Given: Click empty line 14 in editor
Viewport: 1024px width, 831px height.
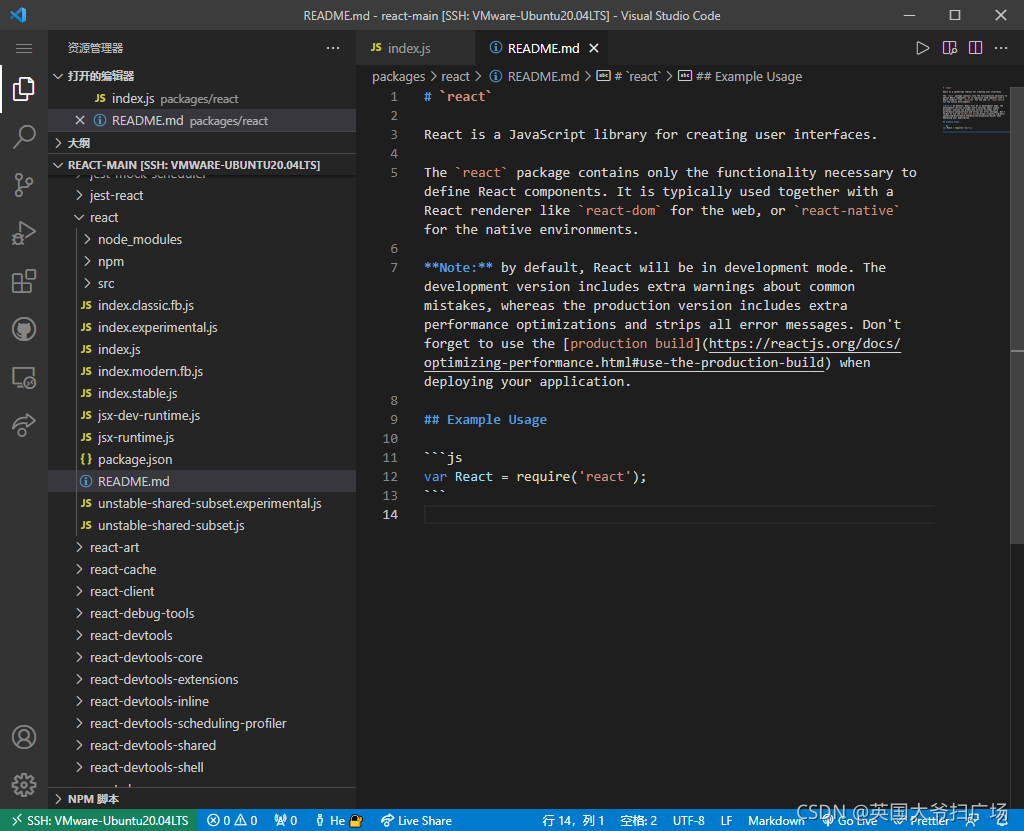Looking at the screenshot, I should tap(679, 515).
